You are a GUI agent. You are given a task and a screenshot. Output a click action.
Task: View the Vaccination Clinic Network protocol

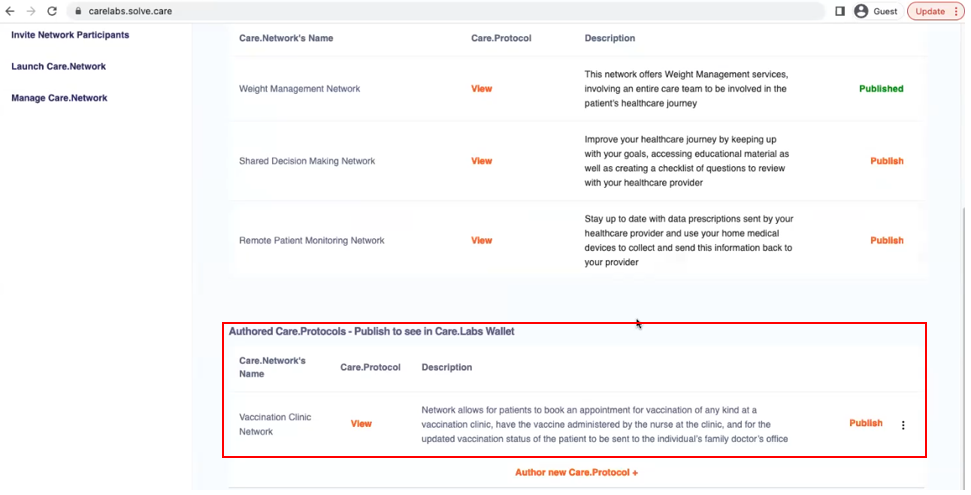361,424
